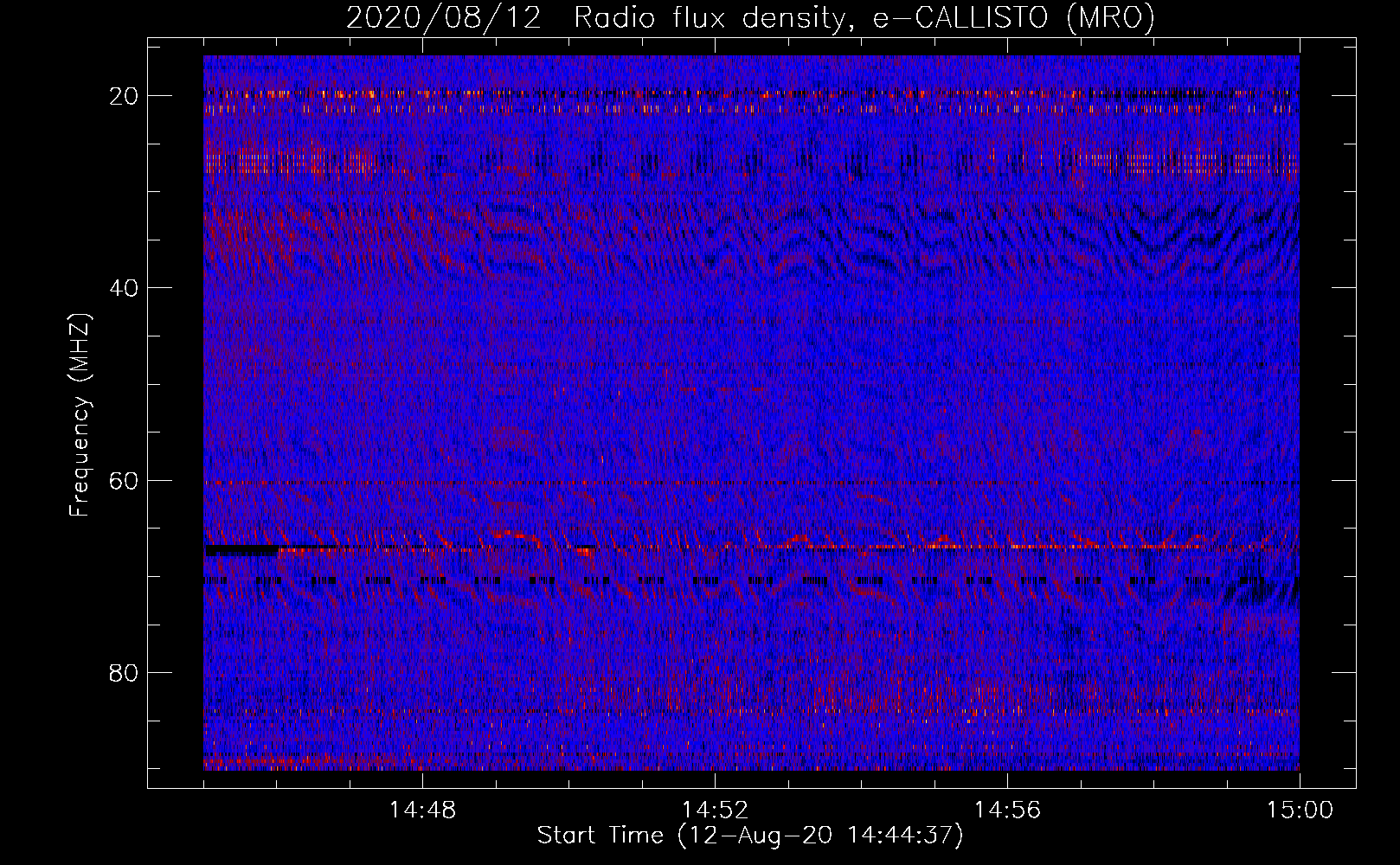Click the 14:52 time tick label
The height and width of the screenshot is (865, 1400).
(715, 811)
